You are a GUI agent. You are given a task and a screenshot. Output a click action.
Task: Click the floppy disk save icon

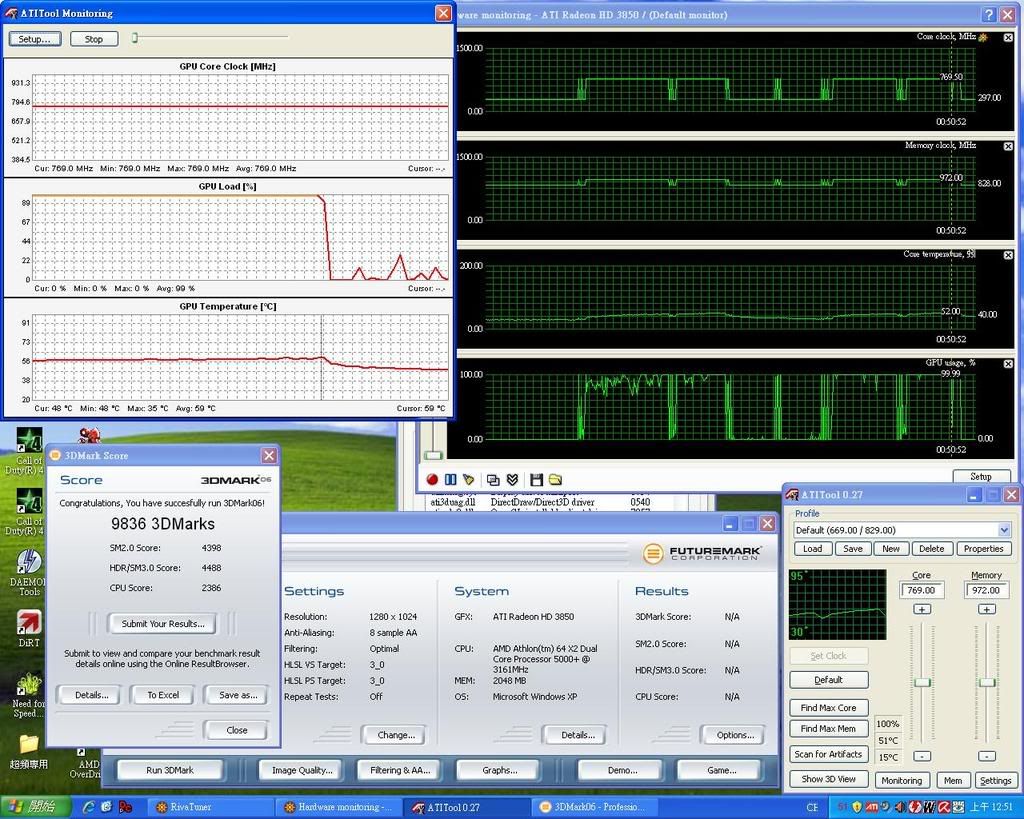point(536,479)
